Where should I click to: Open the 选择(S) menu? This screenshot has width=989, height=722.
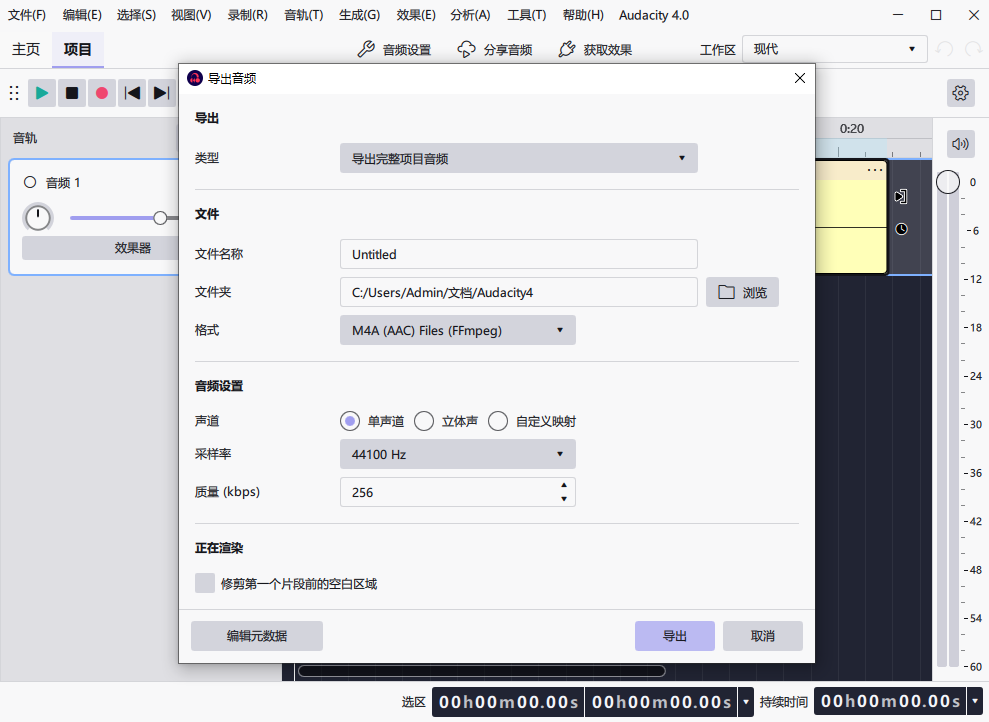point(136,15)
